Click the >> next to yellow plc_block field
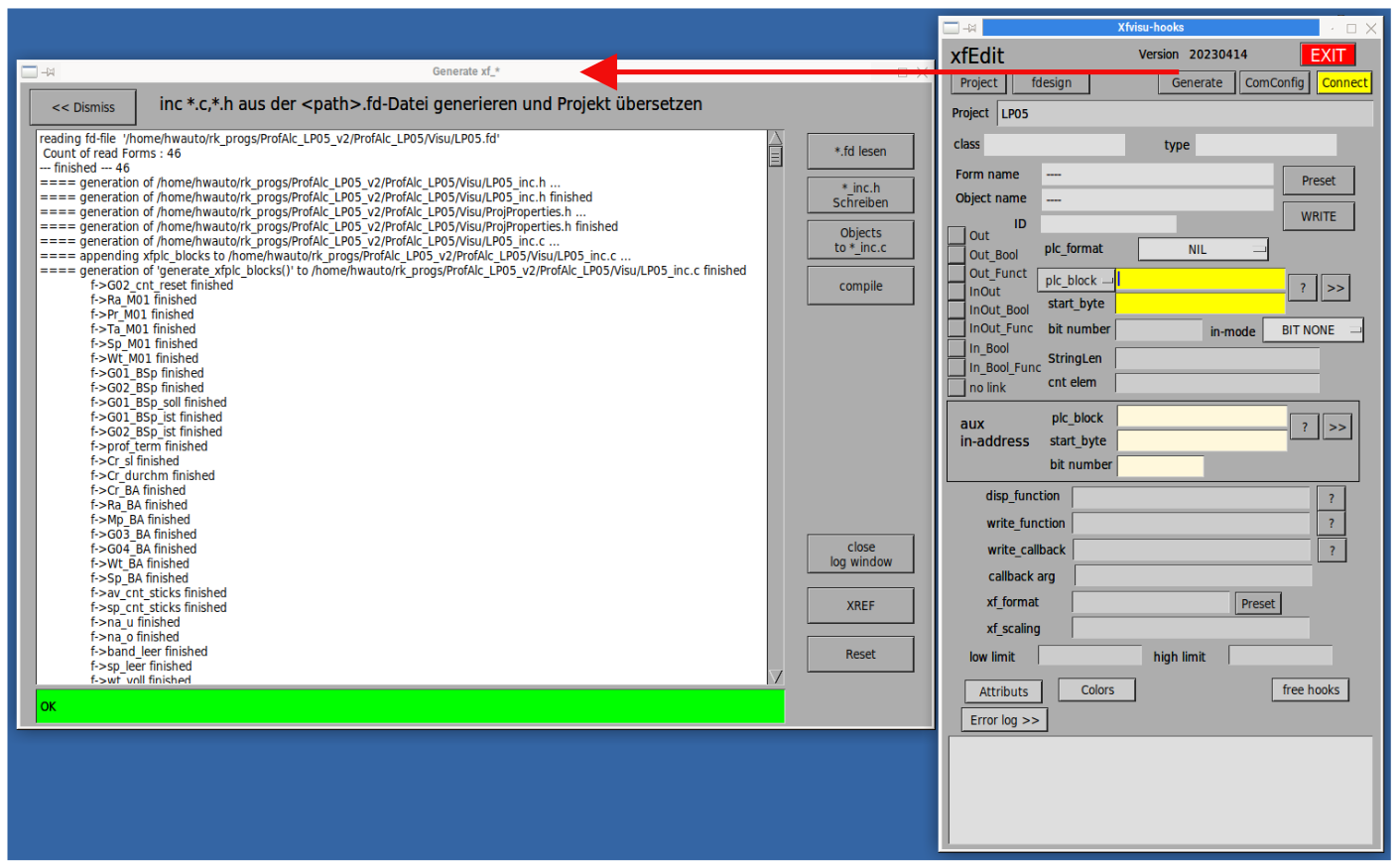Screen dimensions: 1400x866 (x=1336, y=289)
